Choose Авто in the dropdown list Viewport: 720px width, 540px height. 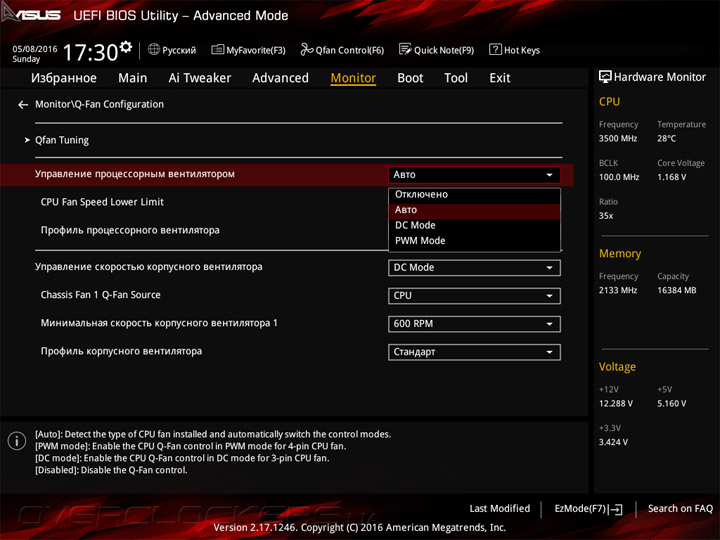click(x=474, y=210)
